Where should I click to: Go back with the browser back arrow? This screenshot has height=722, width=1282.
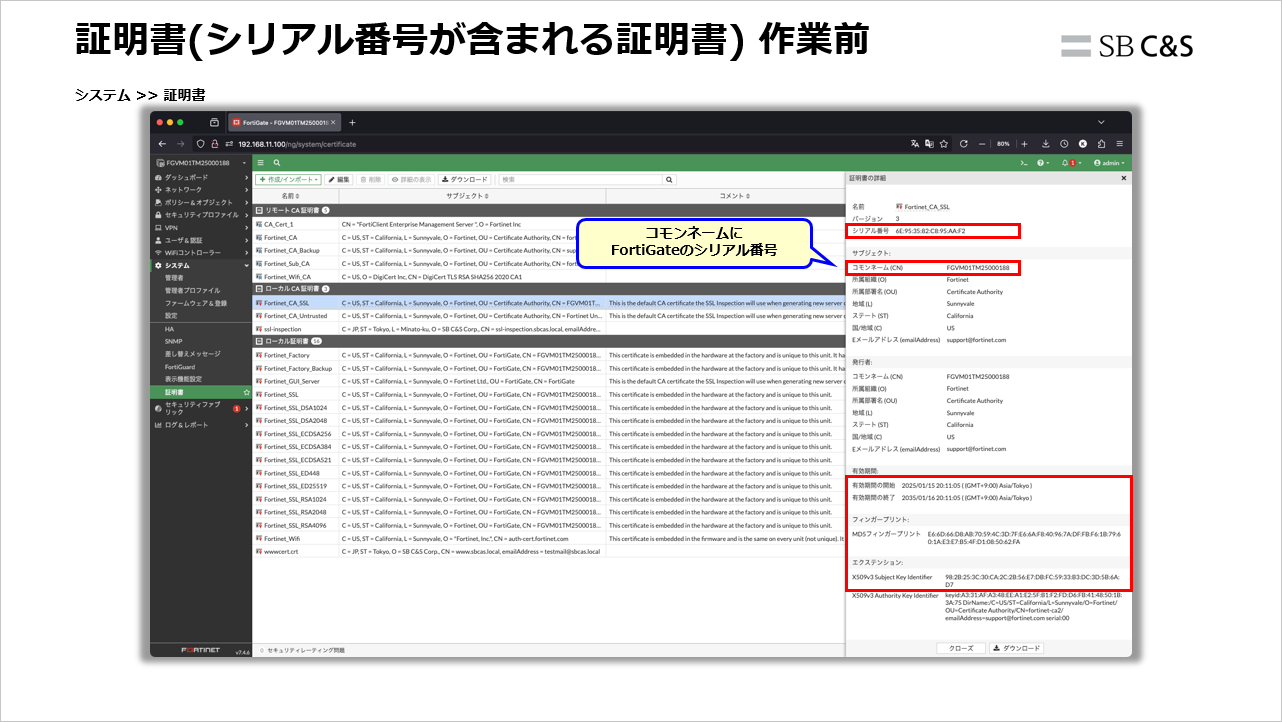click(164, 143)
